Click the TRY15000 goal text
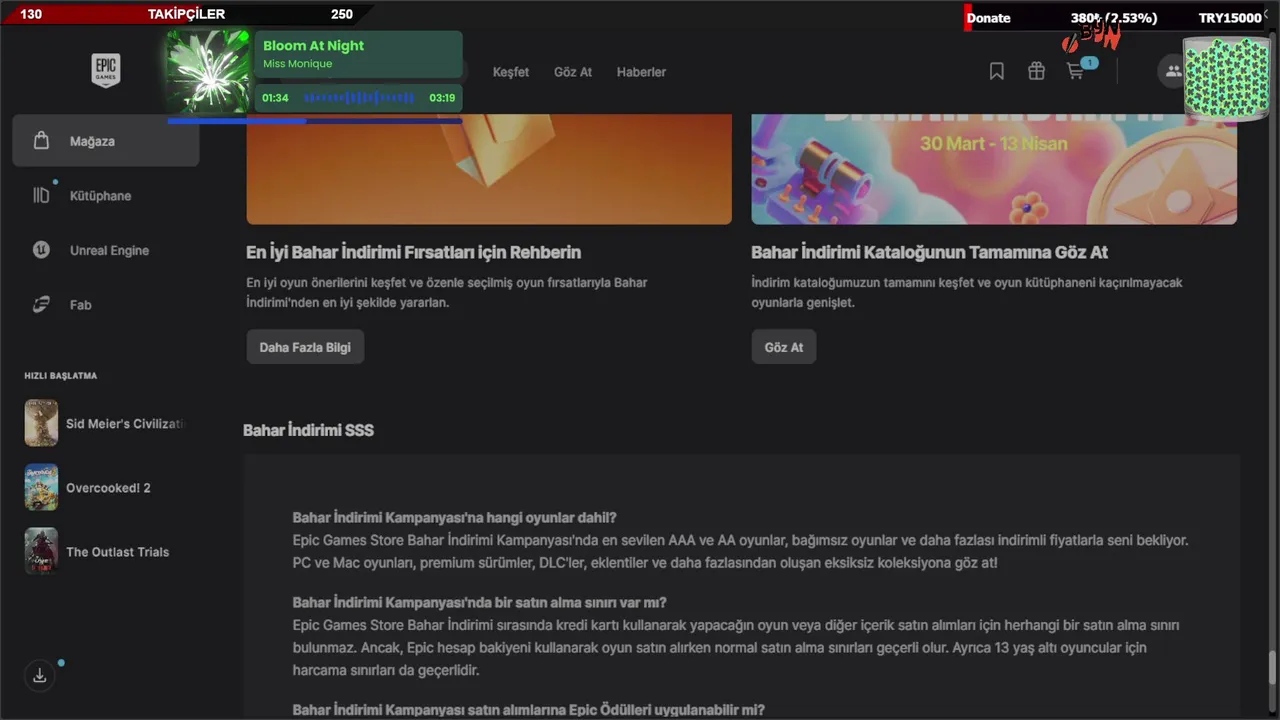 pos(1230,18)
